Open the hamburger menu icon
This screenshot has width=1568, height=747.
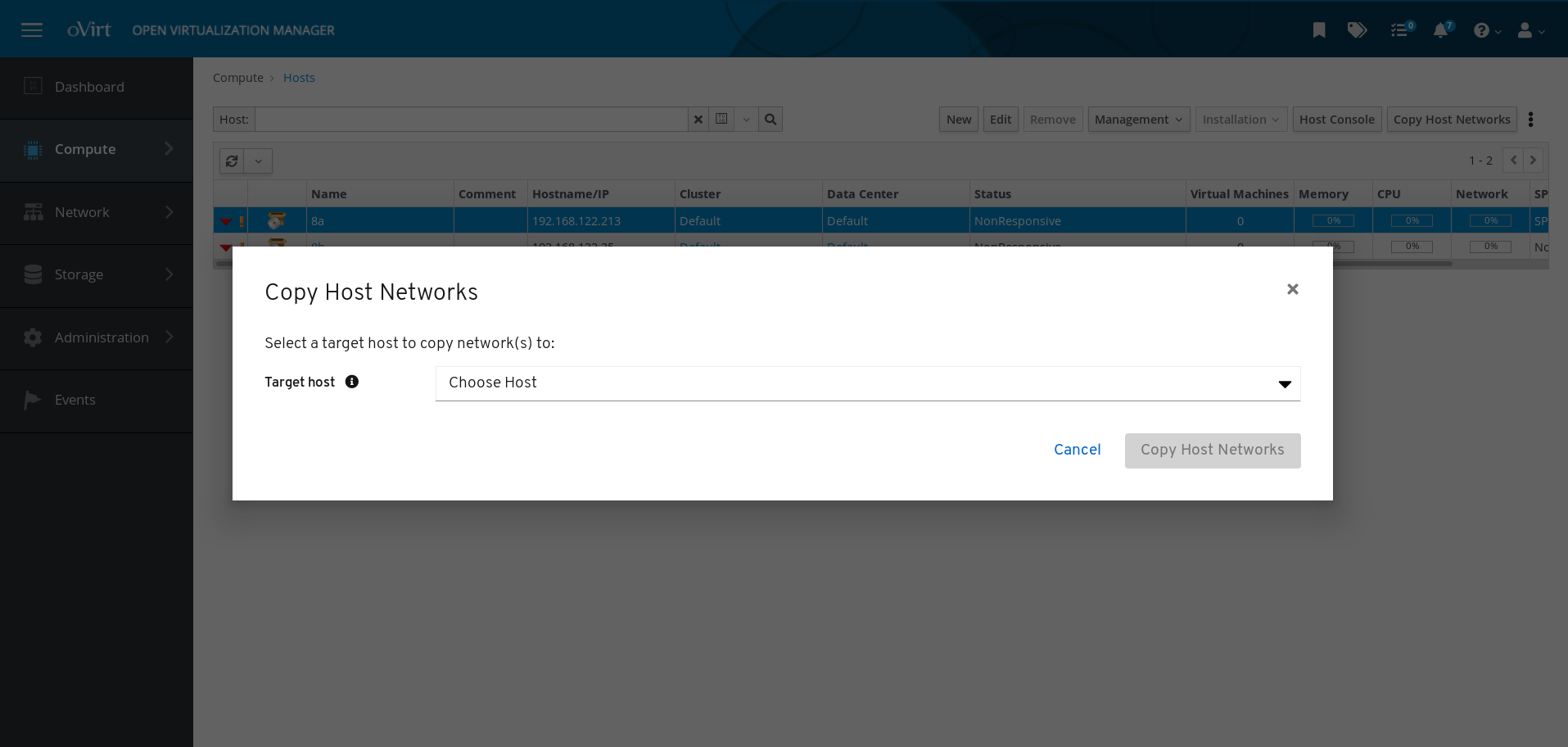click(x=31, y=29)
